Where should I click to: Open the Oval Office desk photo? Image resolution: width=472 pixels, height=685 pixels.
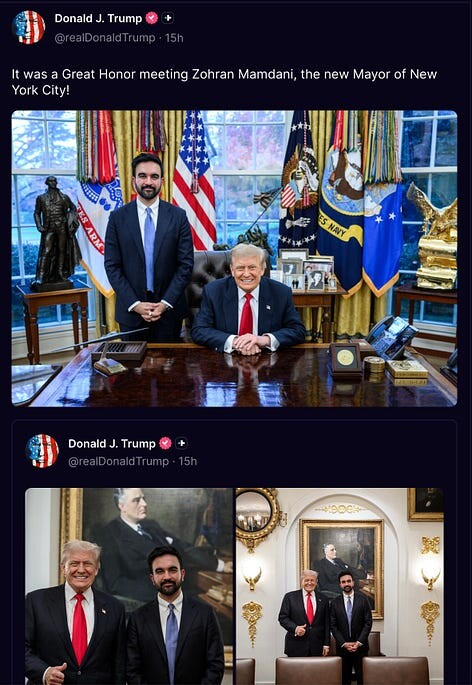pos(234,258)
